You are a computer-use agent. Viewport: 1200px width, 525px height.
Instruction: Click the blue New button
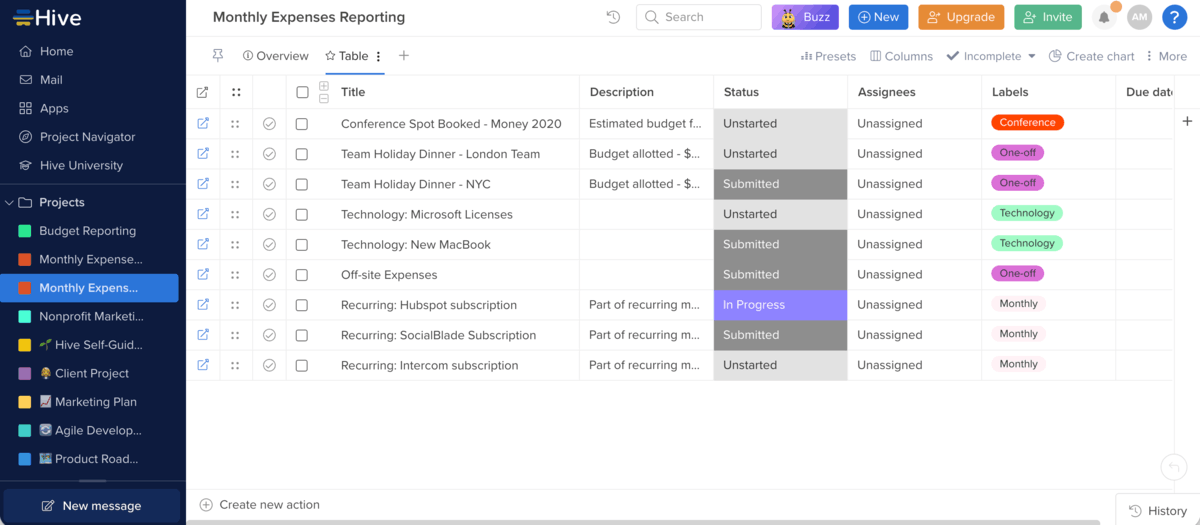coord(878,17)
